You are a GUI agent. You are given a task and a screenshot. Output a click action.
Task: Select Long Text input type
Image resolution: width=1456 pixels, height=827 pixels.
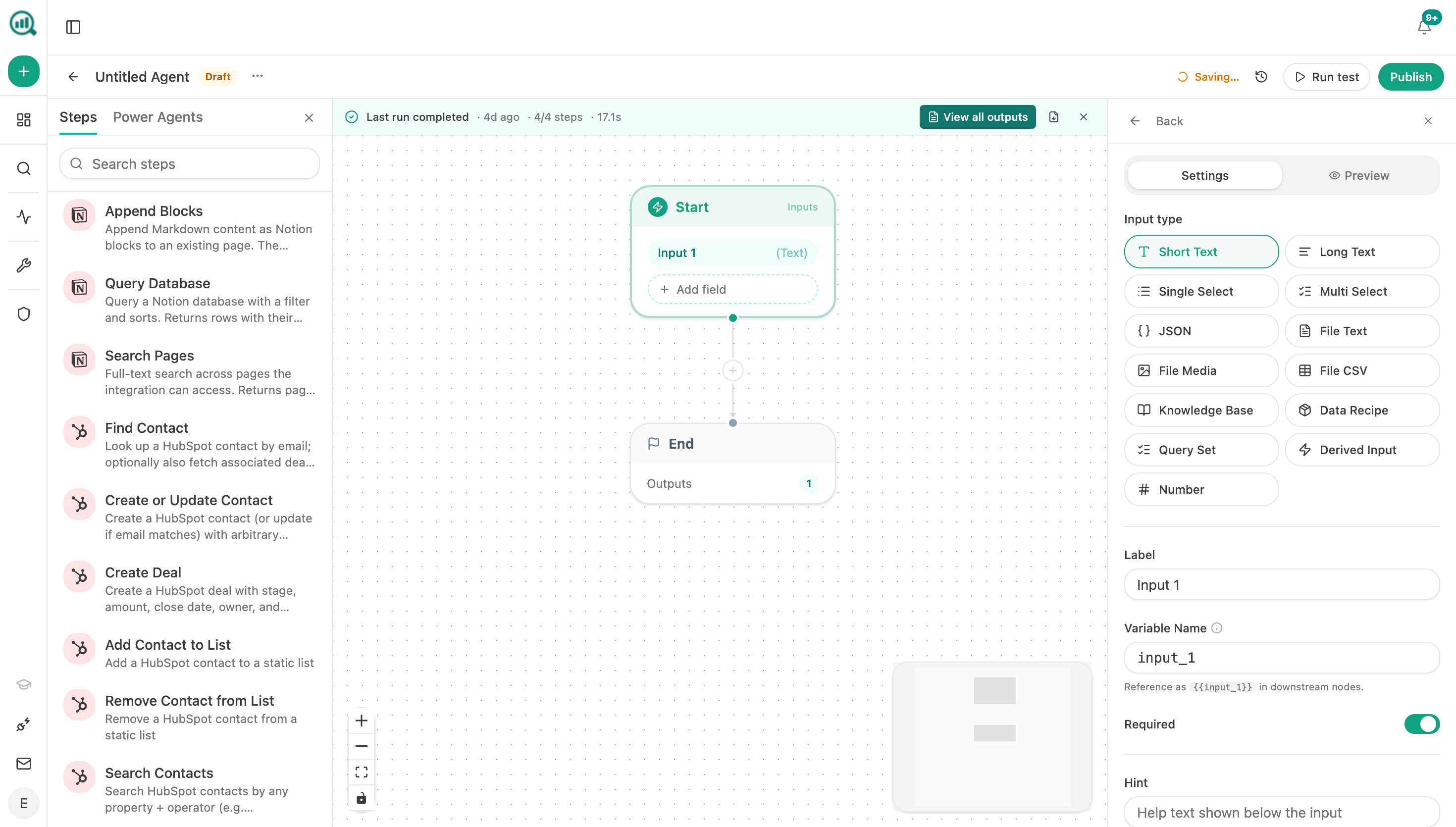coord(1362,252)
